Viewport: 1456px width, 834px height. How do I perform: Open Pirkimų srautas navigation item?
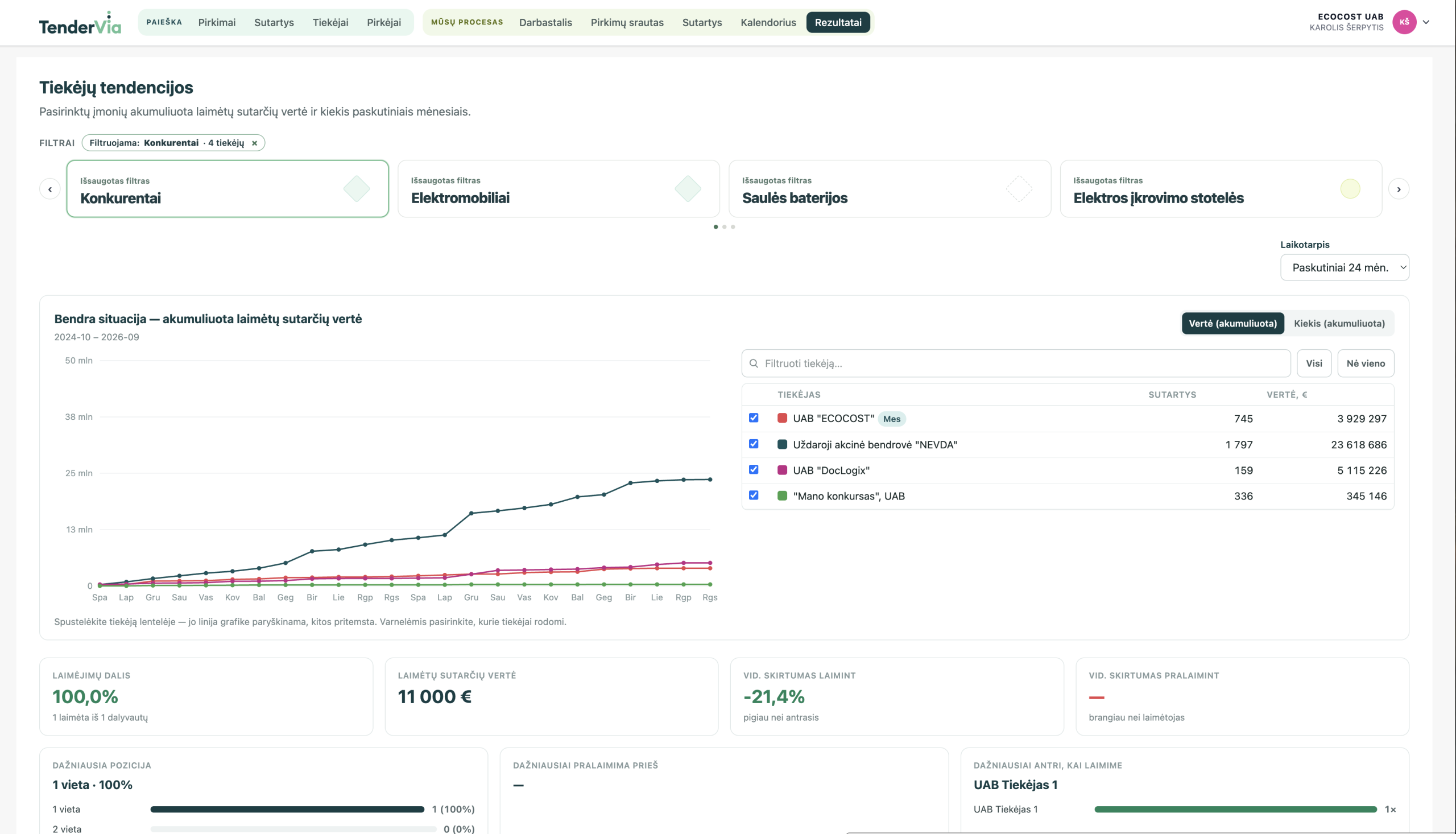(x=627, y=22)
